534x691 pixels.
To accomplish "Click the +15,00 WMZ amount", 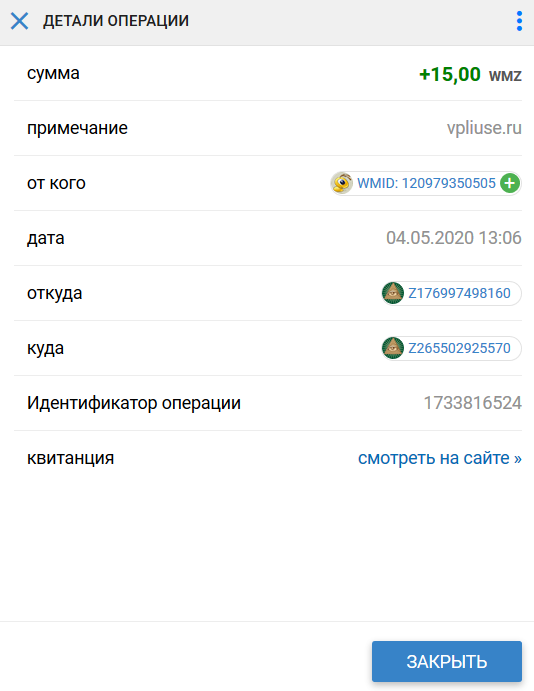I will click(x=470, y=74).
